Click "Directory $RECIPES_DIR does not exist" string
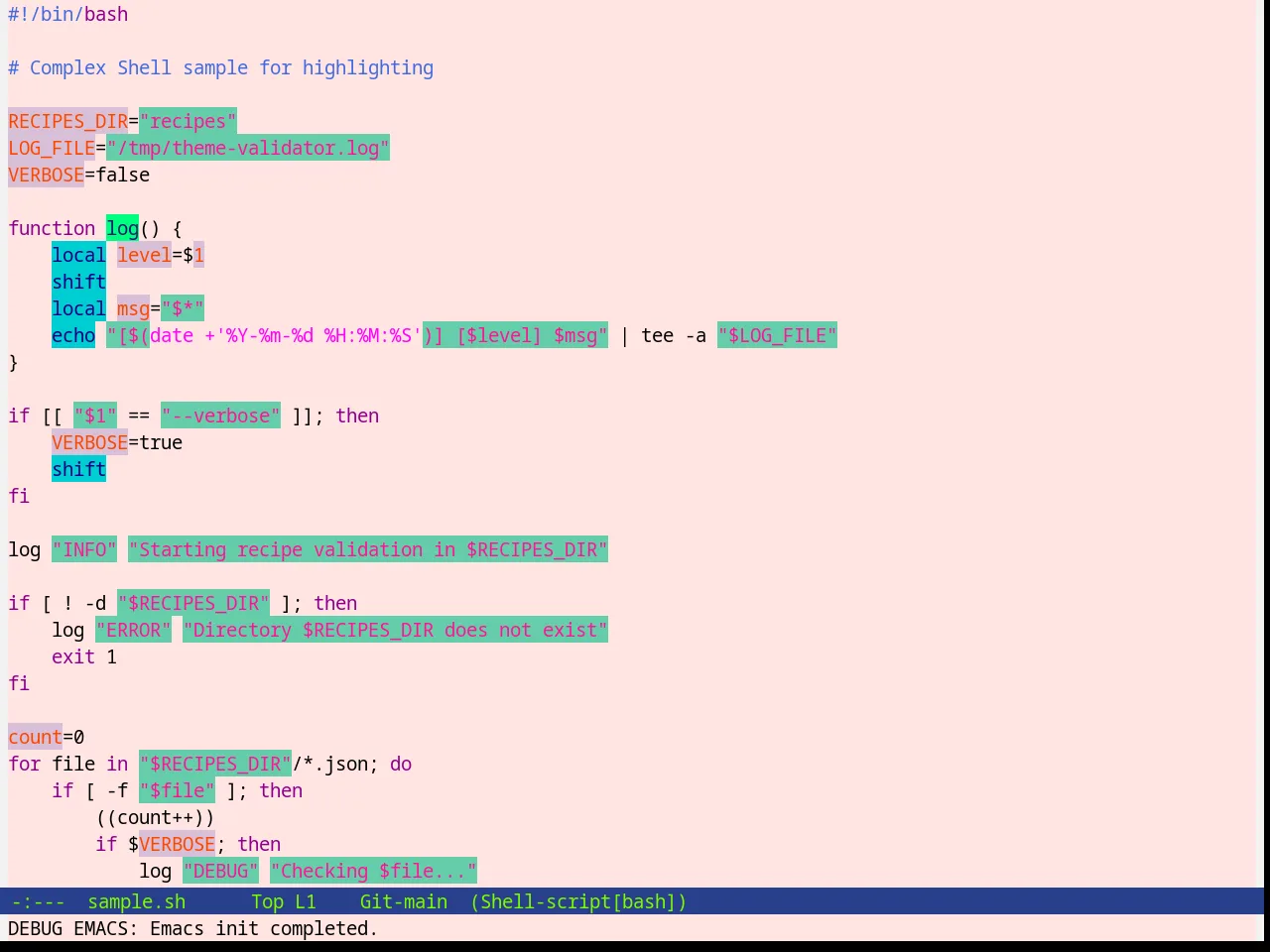 pos(395,630)
